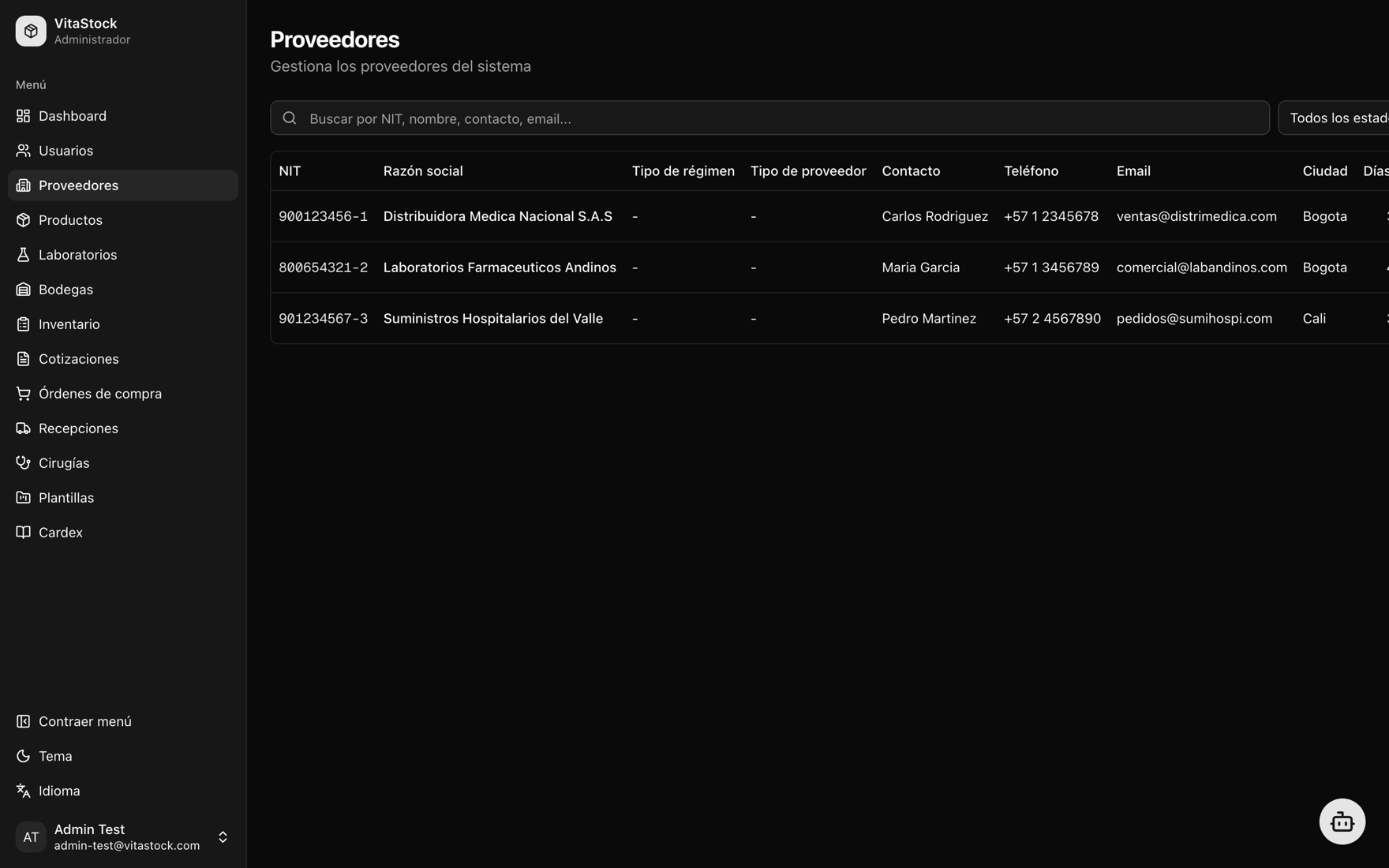Screen dimensions: 1389x868
Task: Open the Todos los estados filter dropdown
Action: coord(1334,118)
